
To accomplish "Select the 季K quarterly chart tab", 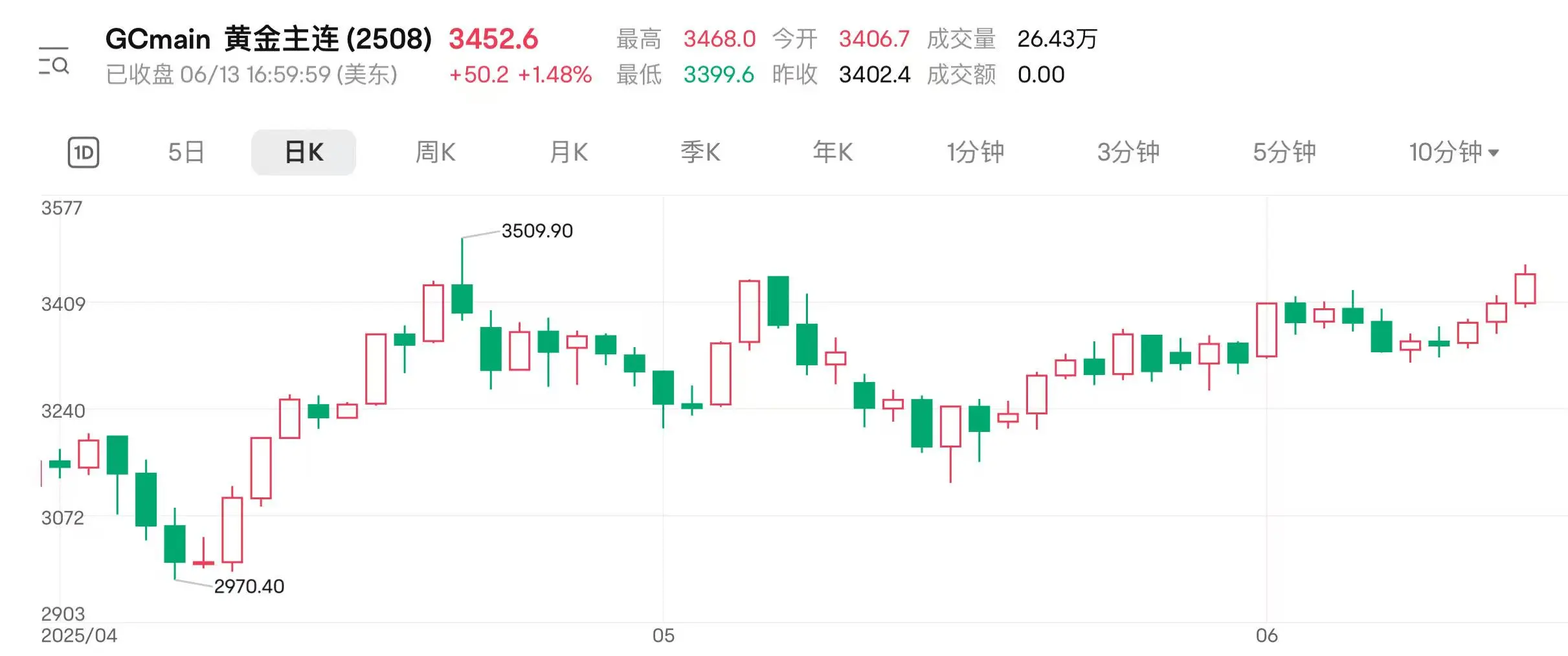I will coord(701,152).
